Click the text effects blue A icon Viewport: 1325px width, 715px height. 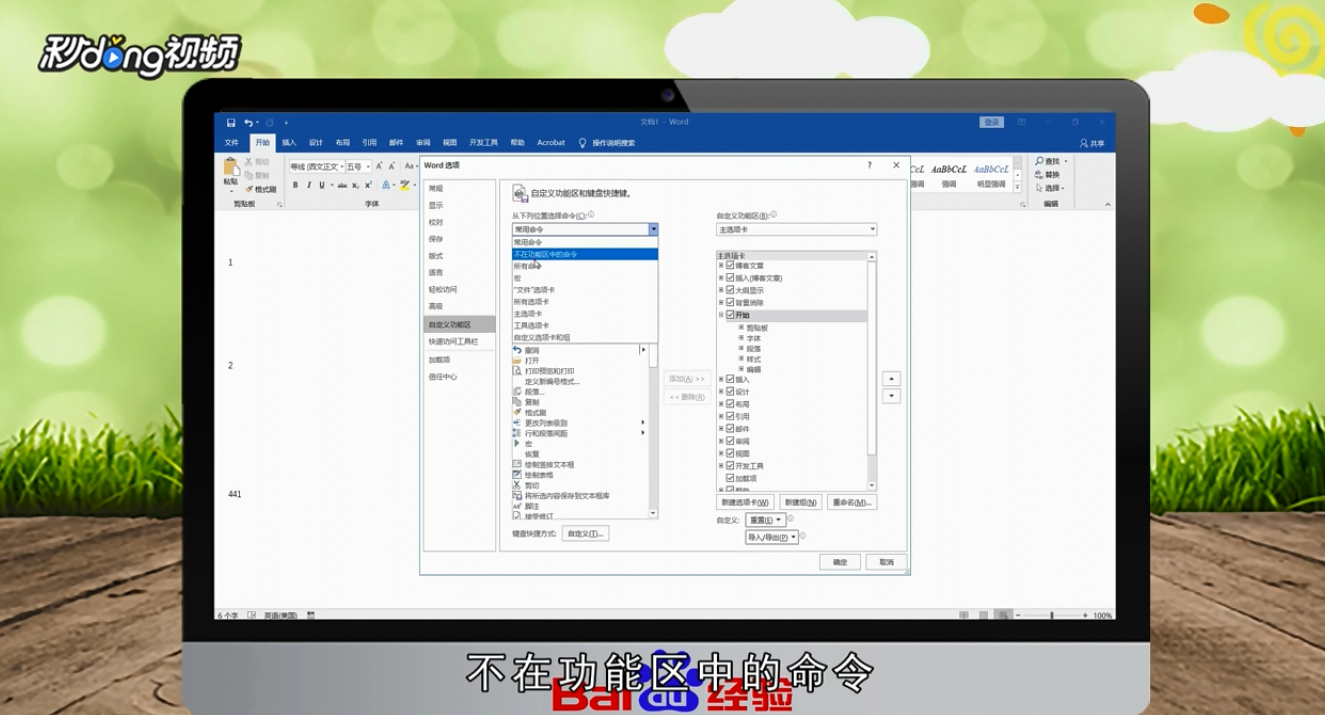pos(386,185)
